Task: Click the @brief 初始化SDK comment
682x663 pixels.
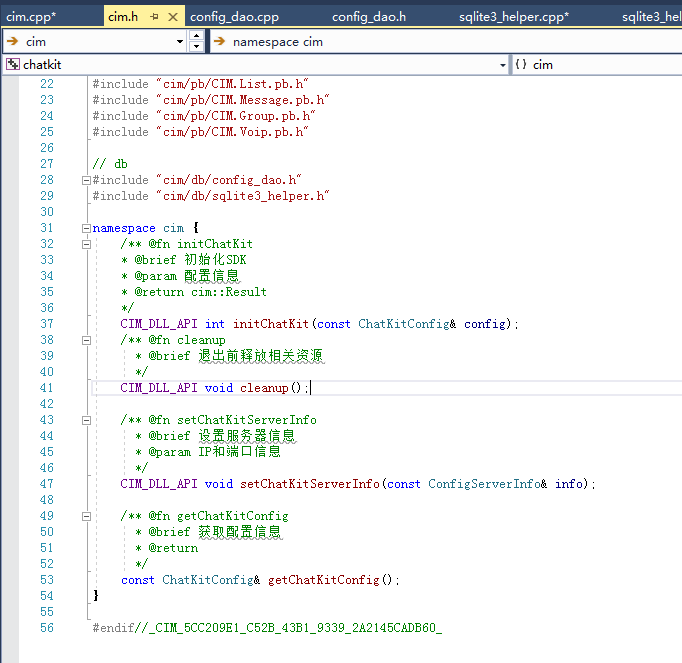Action: click(x=184, y=260)
